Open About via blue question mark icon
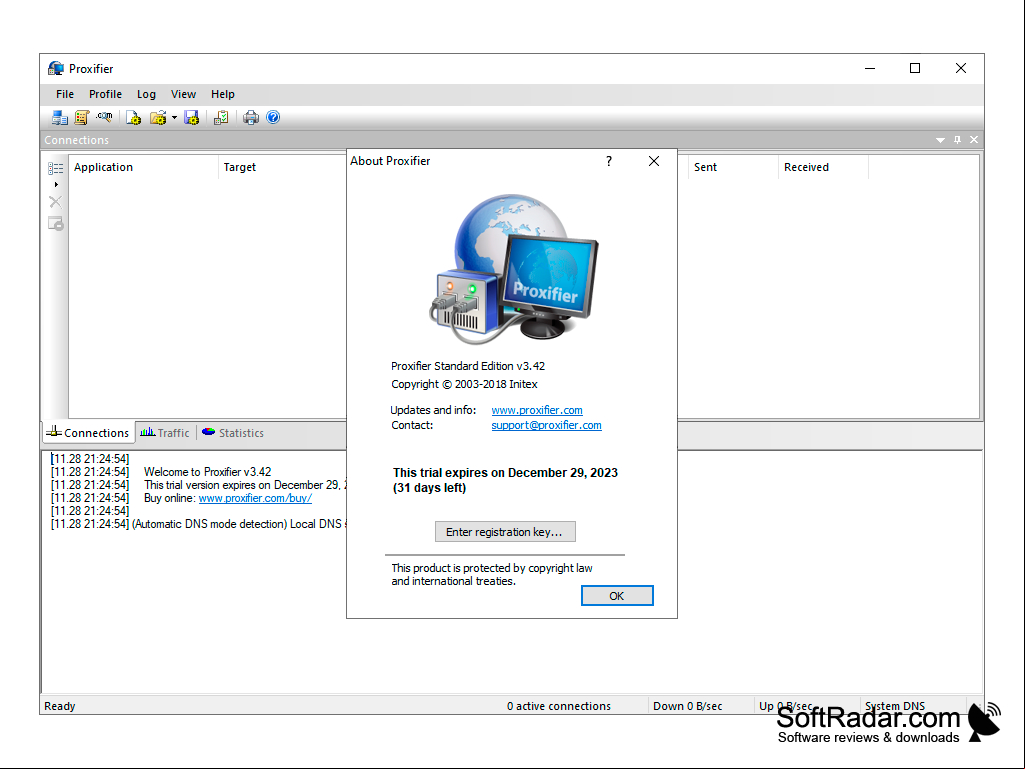1025x769 pixels. (273, 118)
